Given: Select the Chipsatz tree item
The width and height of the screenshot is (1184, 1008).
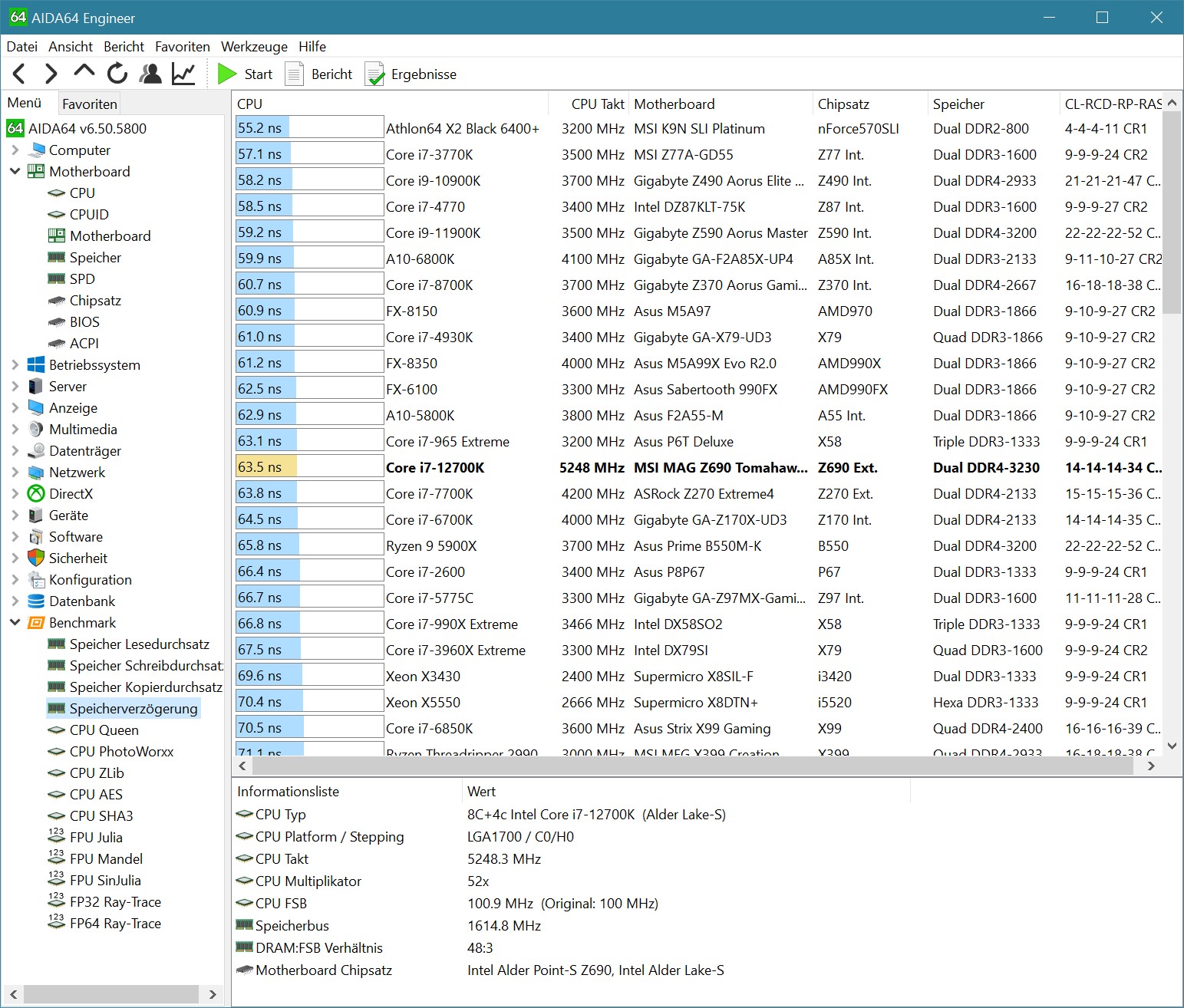Looking at the screenshot, I should tap(95, 300).
